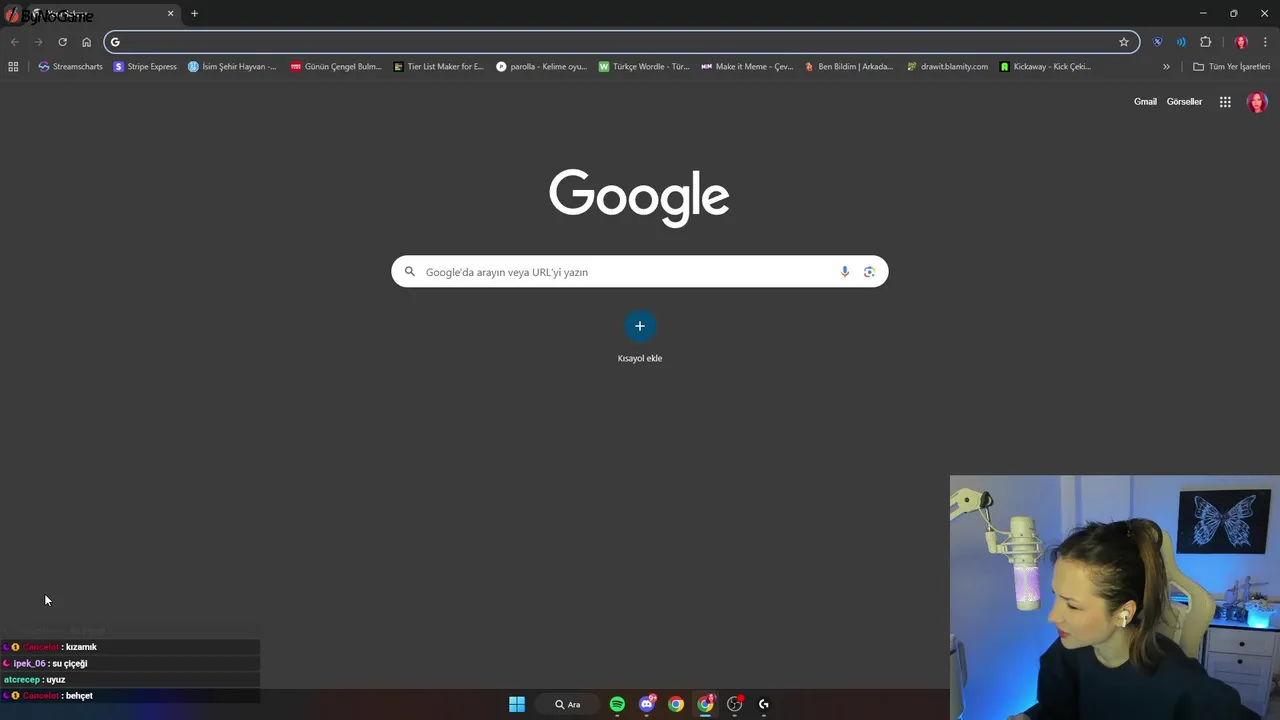Add a shortcut with the plus button
Screen dimensions: 1280x720
640,326
